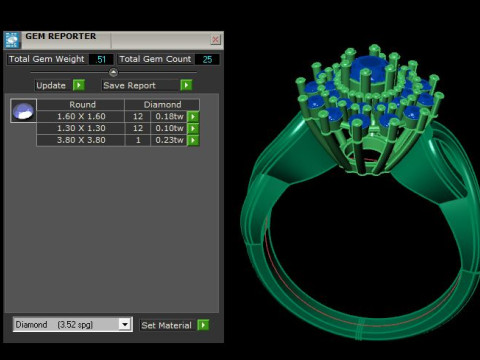Click the Save Report green arrow
Screen dimensions: 480x360
pyautogui.click(x=186, y=85)
